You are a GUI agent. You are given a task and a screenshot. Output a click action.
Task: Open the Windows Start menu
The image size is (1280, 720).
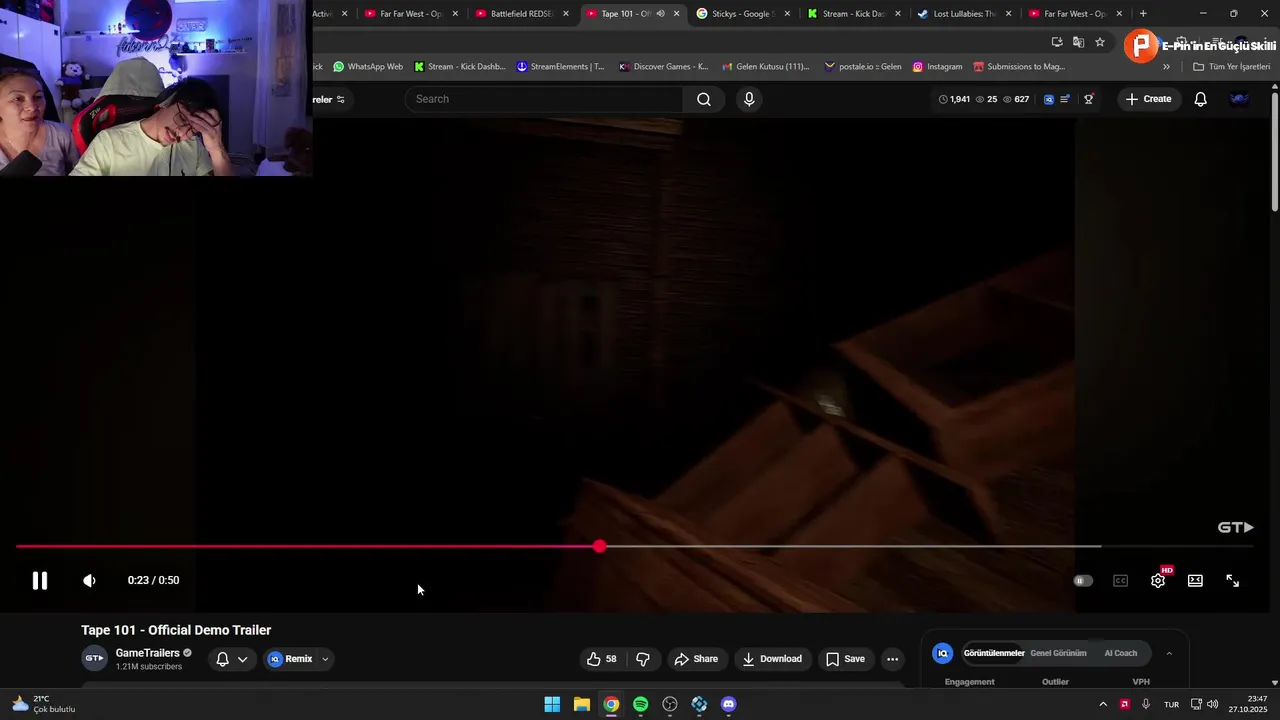[552, 704]
